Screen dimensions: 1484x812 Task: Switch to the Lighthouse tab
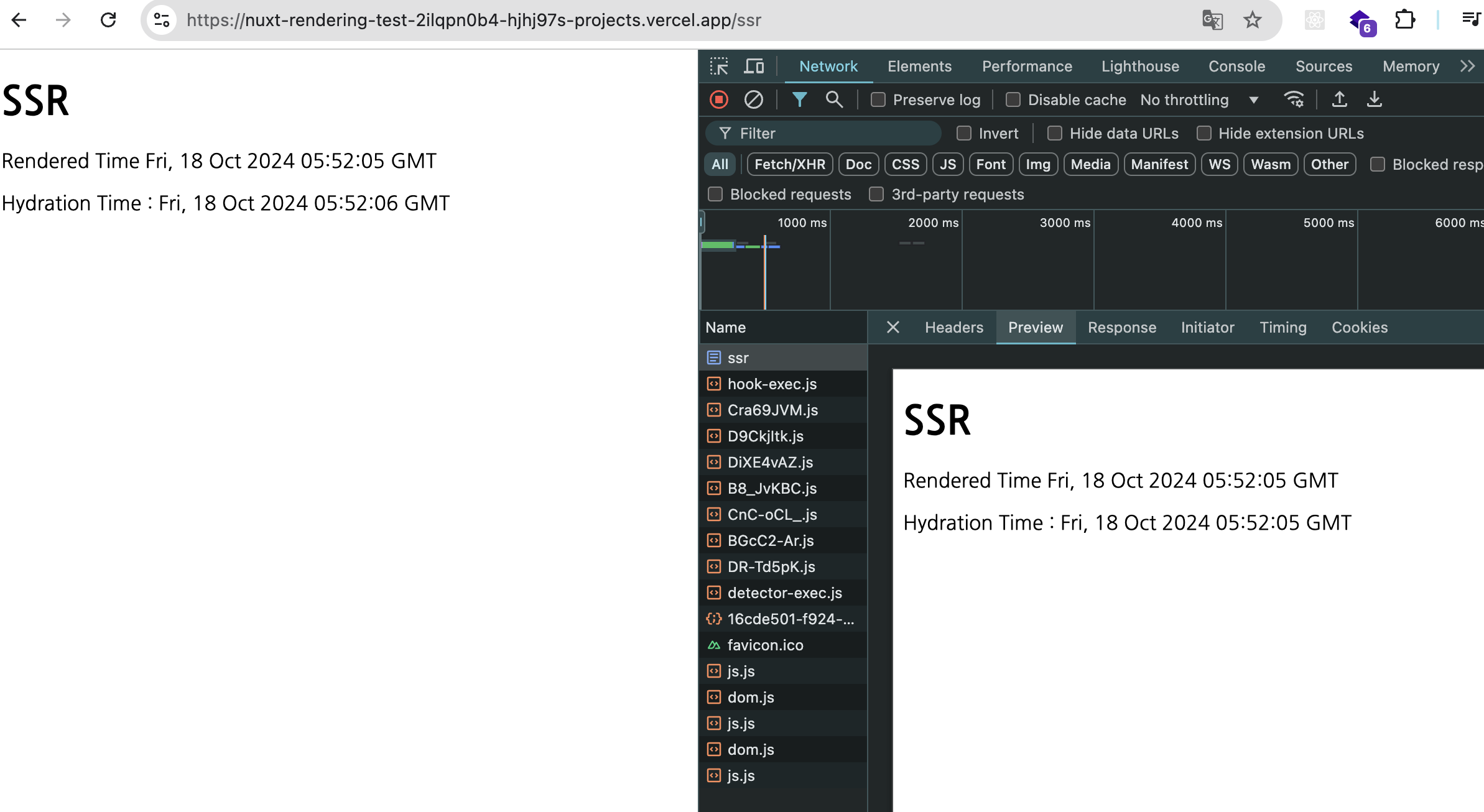click(1140, 66)
